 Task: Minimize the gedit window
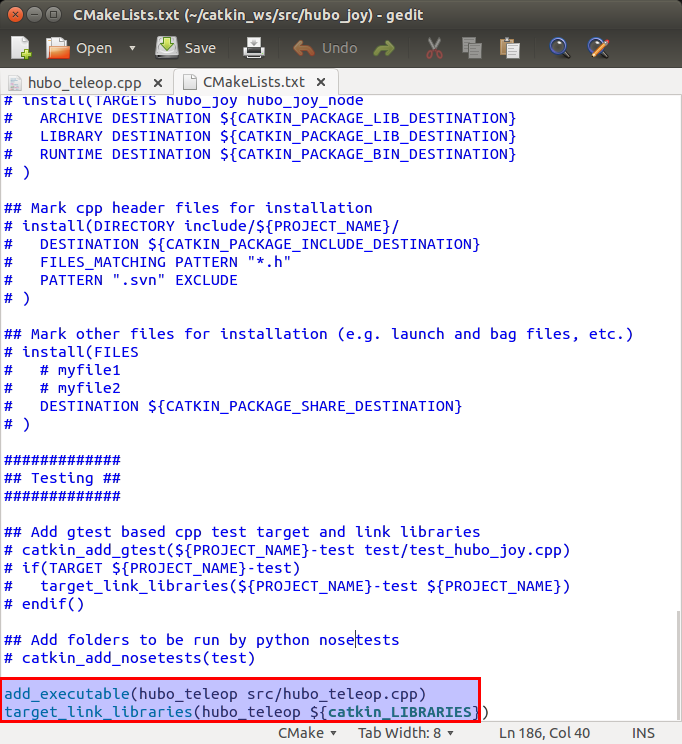coord(34,15)
